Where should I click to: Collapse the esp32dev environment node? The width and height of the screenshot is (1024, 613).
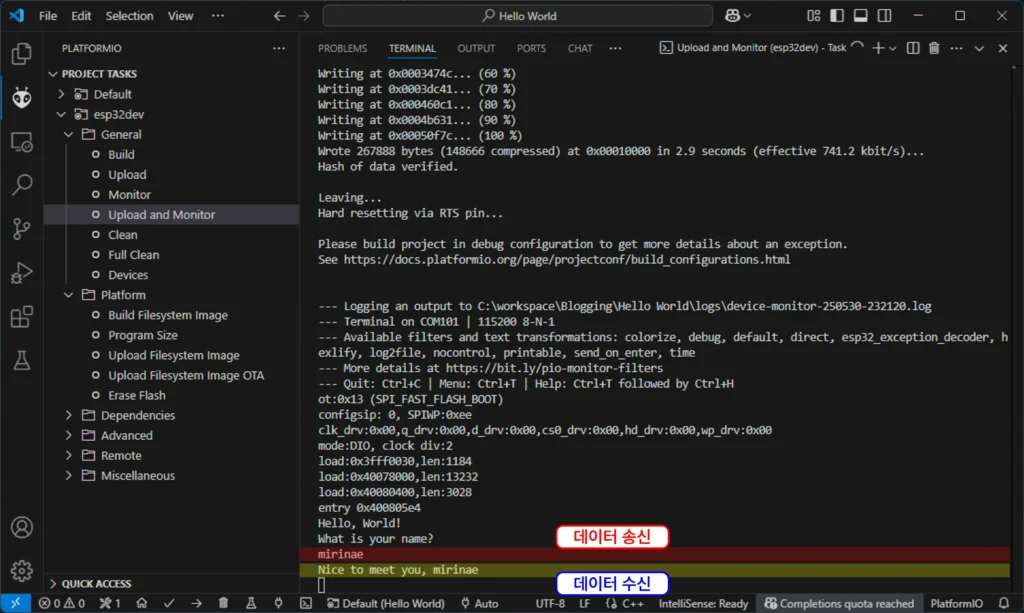point(61,114)
